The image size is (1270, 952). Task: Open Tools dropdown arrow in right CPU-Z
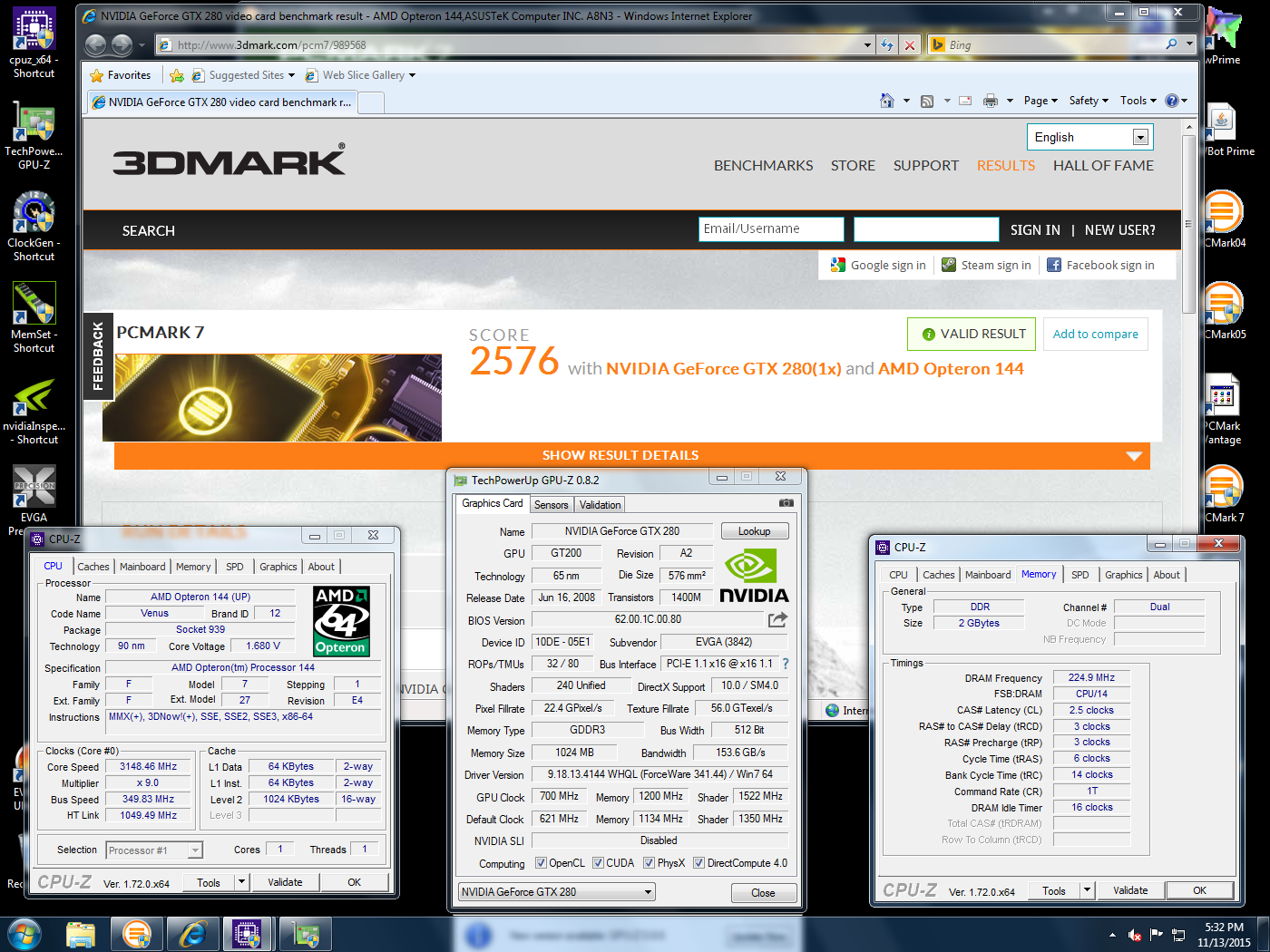point(1087,890)
